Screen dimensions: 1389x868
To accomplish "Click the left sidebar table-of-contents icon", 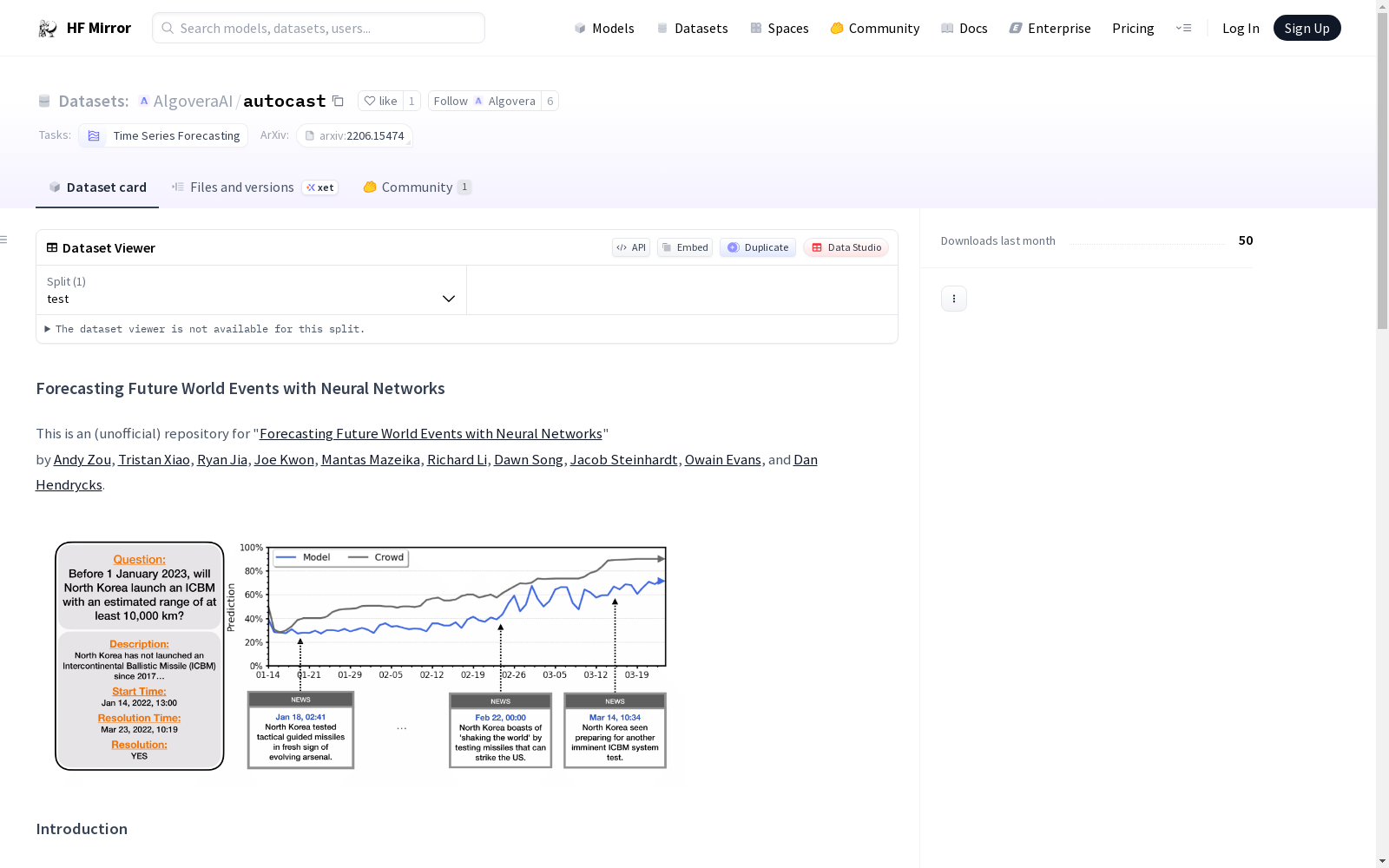I will 4,240.
